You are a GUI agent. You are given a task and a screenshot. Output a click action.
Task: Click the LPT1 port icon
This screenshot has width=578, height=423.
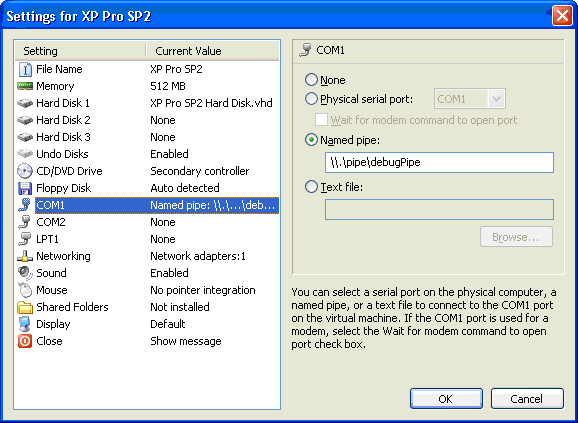[x=25, y=239]
